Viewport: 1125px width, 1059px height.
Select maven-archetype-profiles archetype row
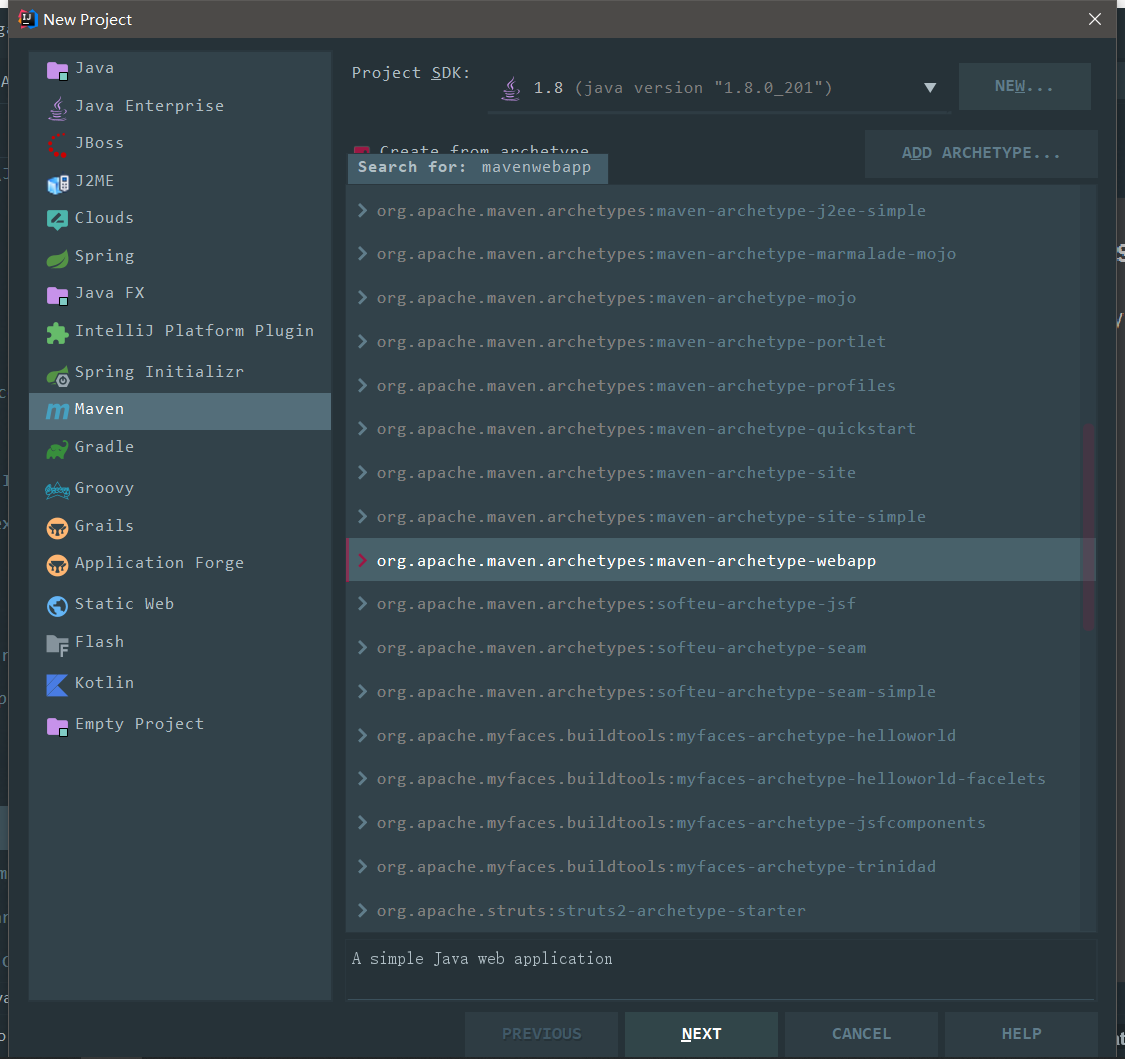point(714,385)
